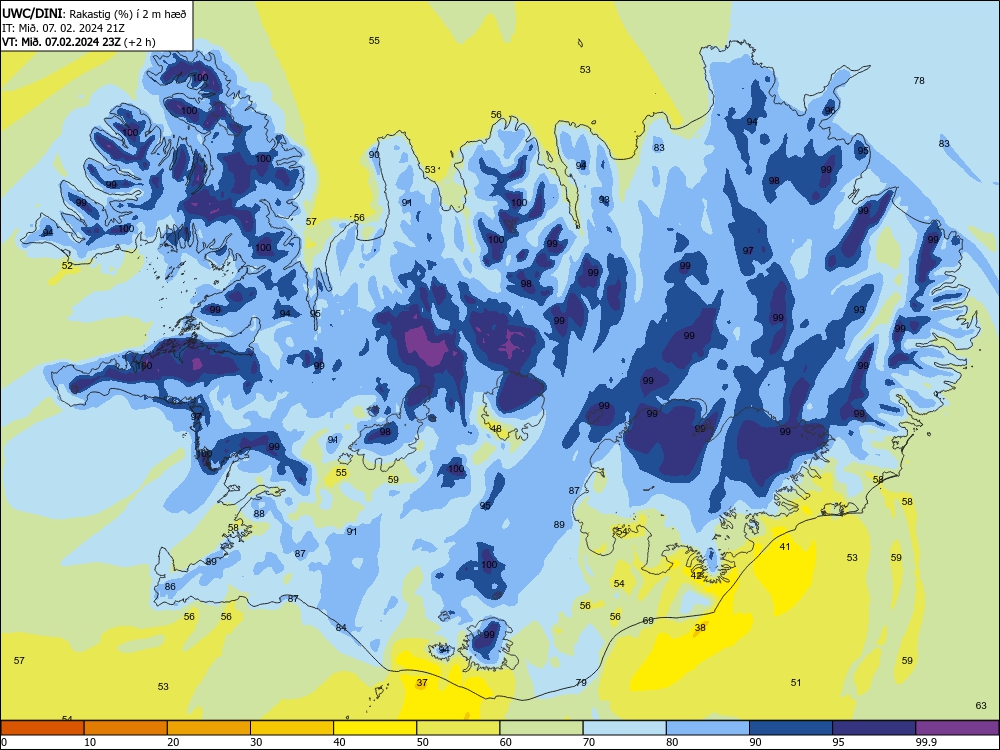Click the '95' legend tick label
This screenshot has width=1000, height=750.
coord(839,742)
